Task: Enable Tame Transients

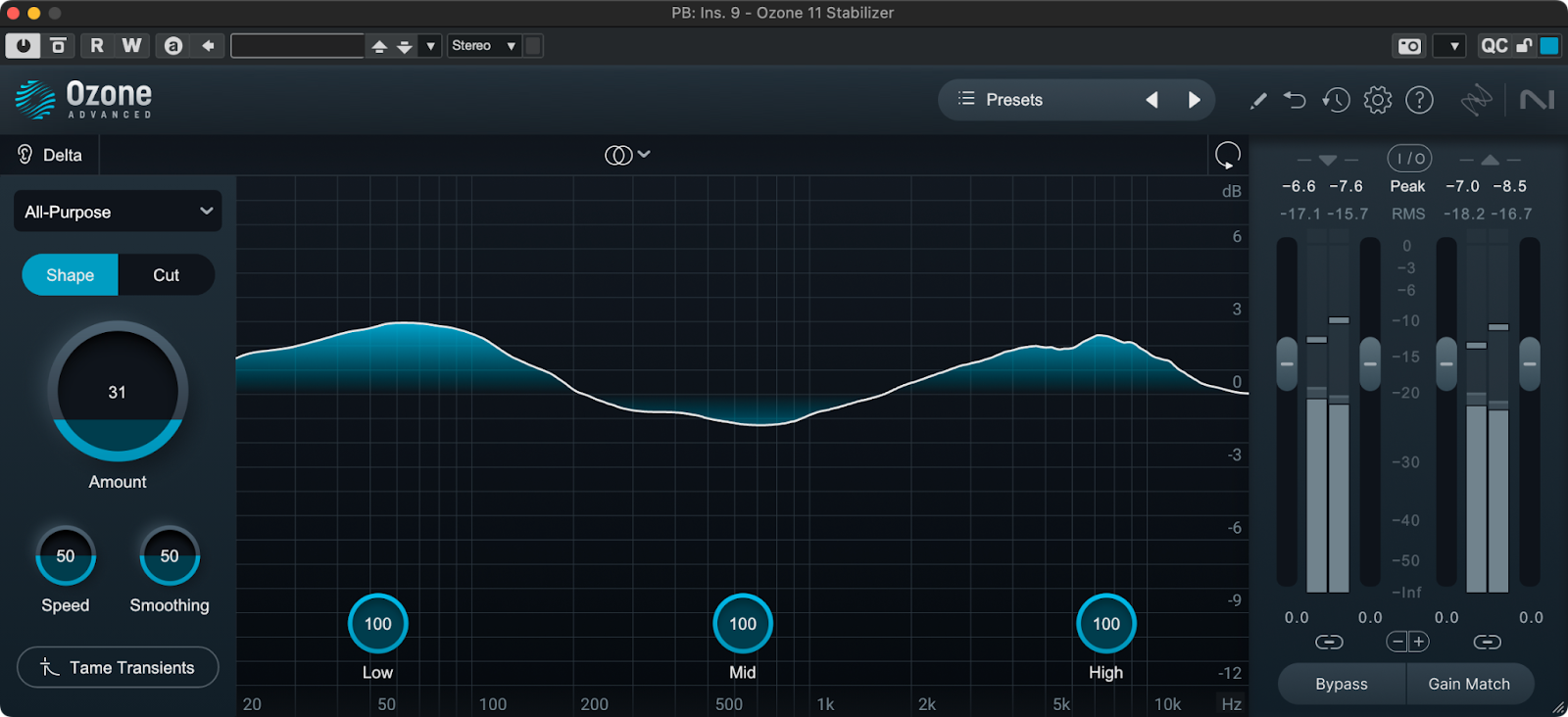Action: tap(118, 667)
